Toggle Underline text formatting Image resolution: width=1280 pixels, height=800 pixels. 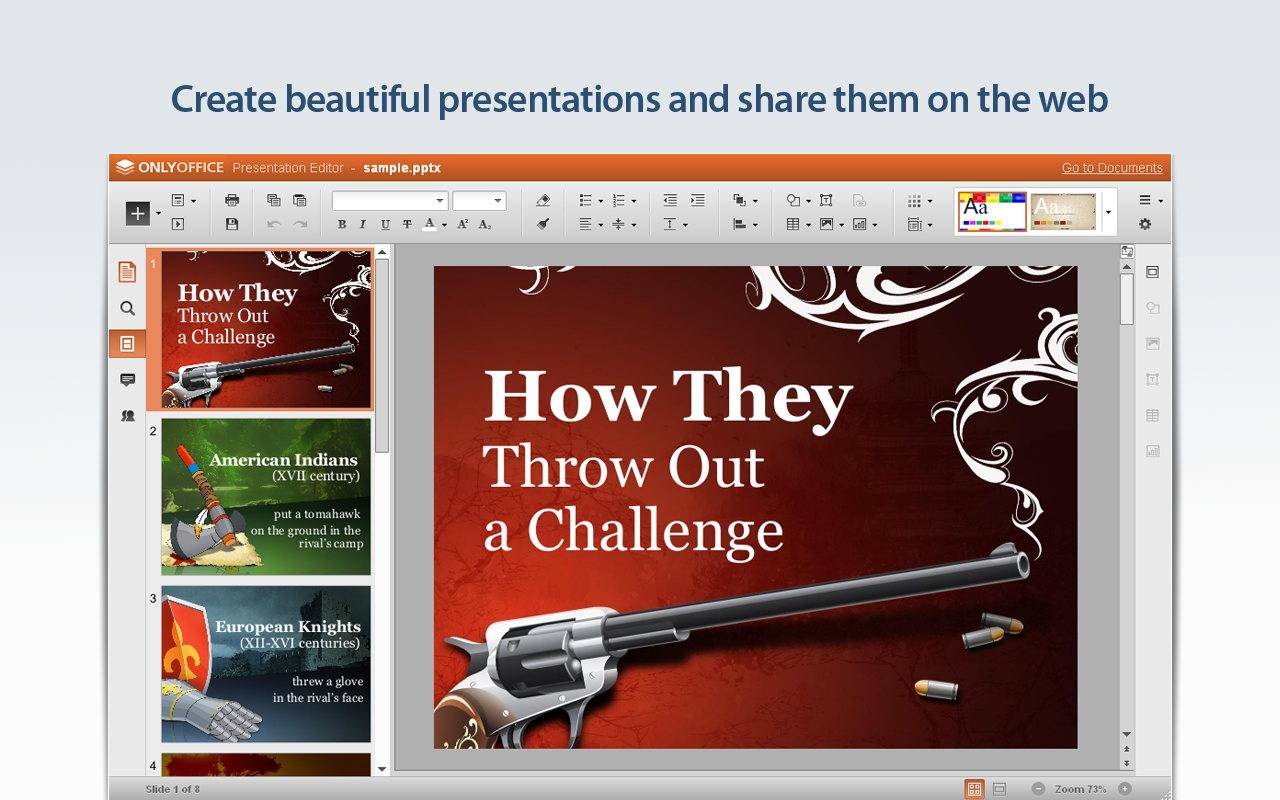(x=385, y=225)
